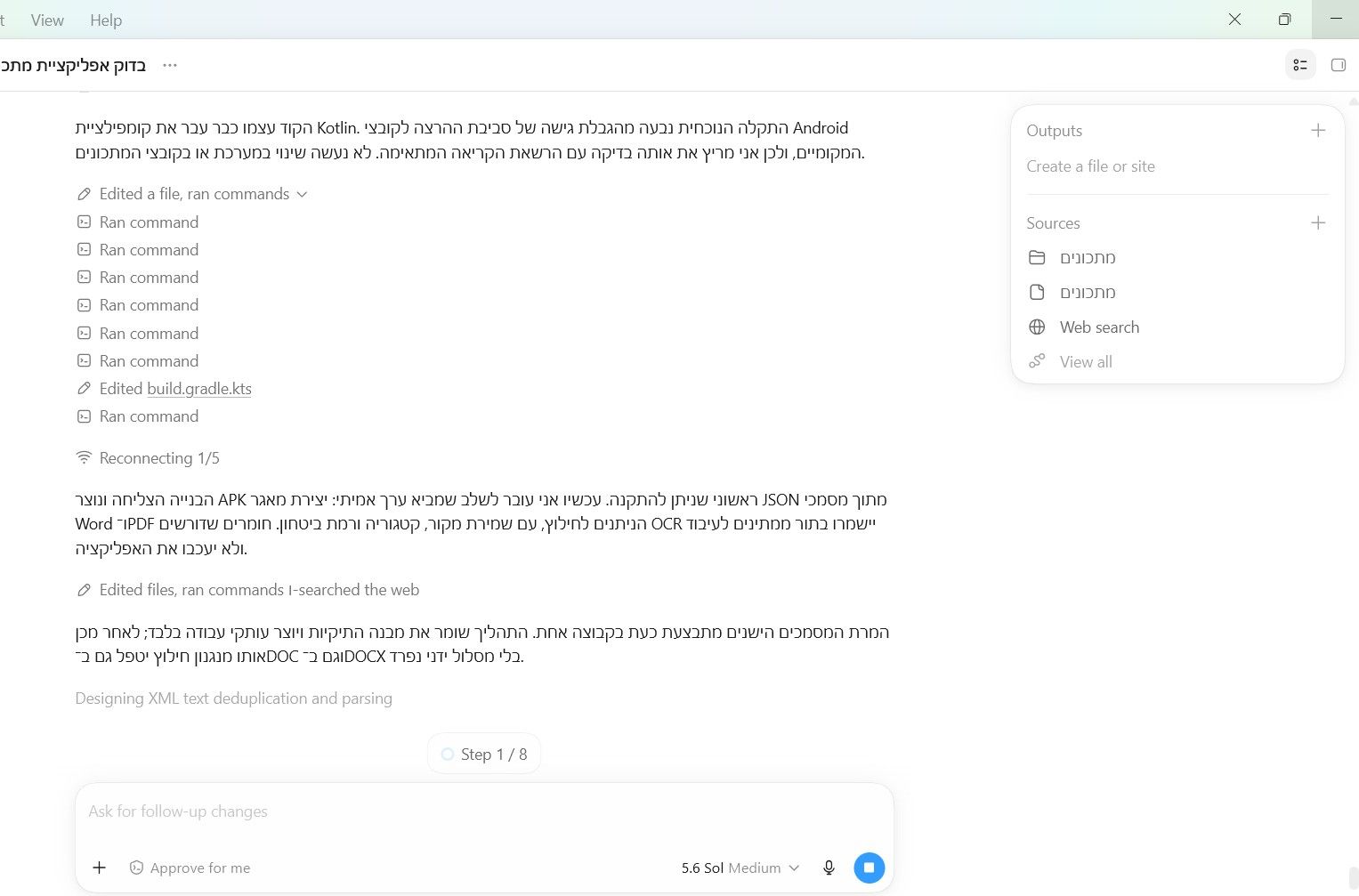Toggle Approve for me option
This screenshot has width=1359, height=896.
190,868
